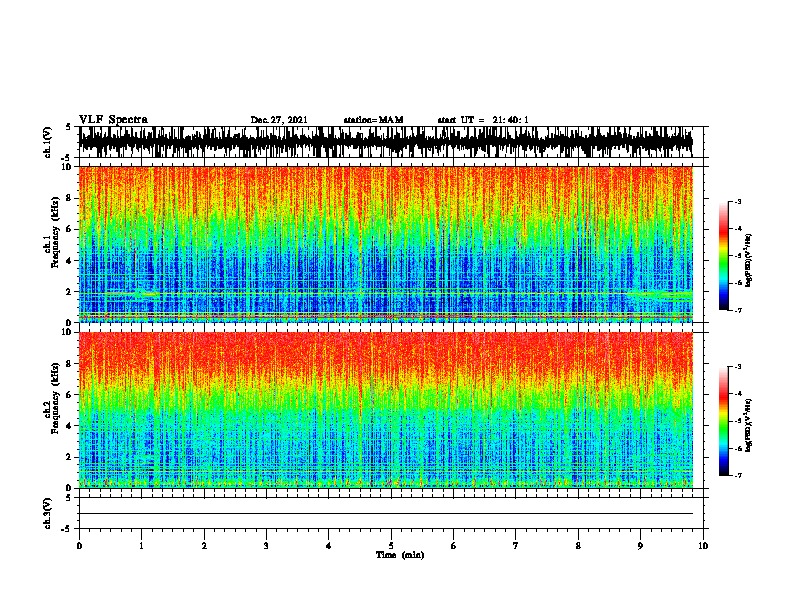This screenshot has height=612, width=792.
Task: Click the flat ch.3 voltage line
Action: [386, 514]
